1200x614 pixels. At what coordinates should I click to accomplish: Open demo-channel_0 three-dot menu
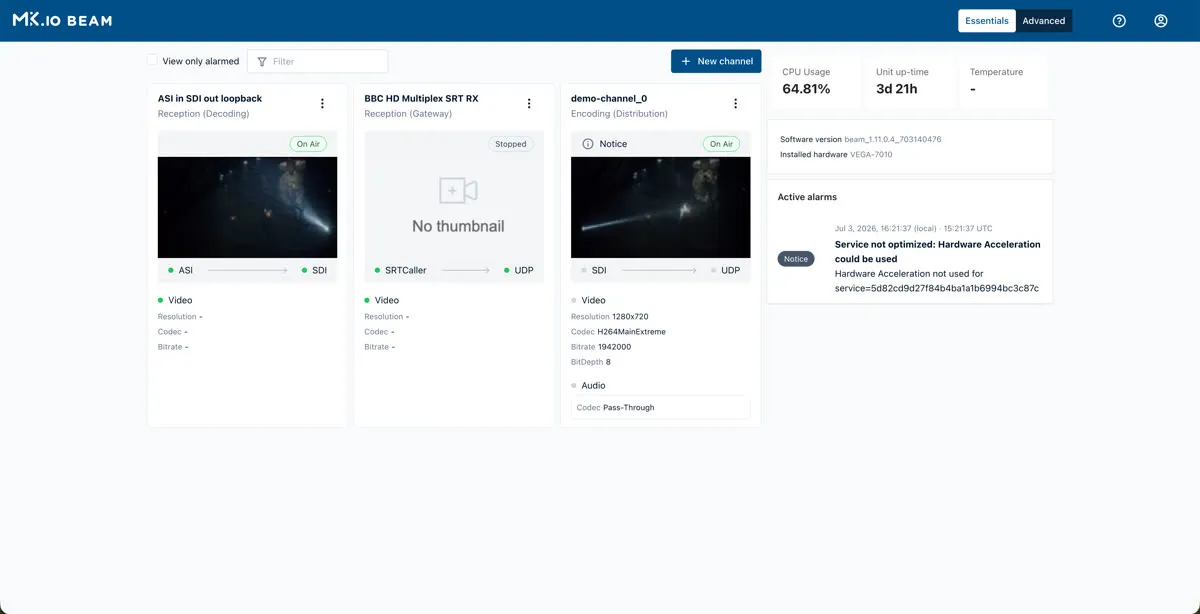click(736, 104)
